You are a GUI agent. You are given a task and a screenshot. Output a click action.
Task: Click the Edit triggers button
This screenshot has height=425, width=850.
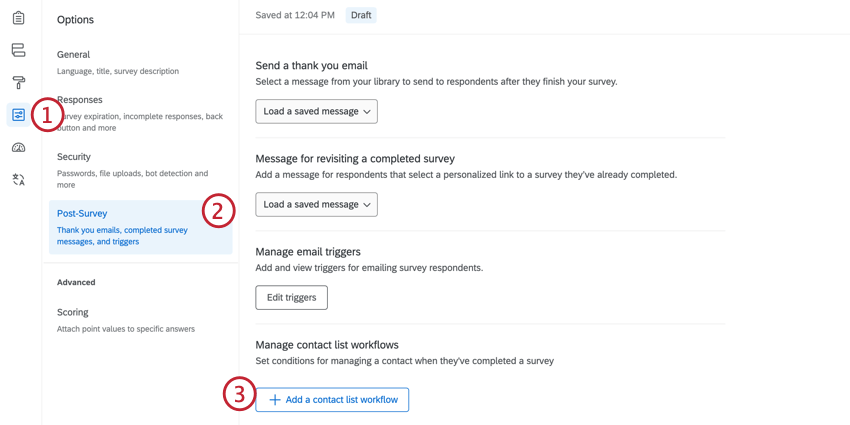[291, 297]
